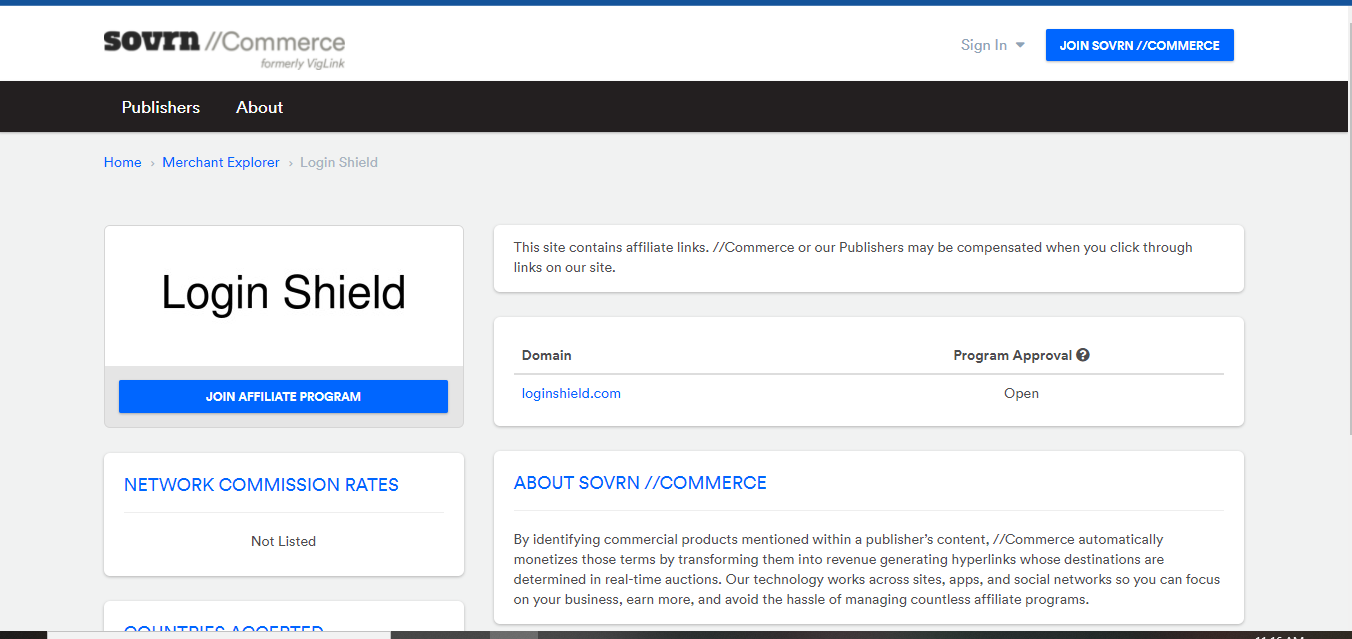Image resolution: width=1352 pixels, height=639 pixels.
Task: Open the Publishers menu
Action: coord(161,107)
